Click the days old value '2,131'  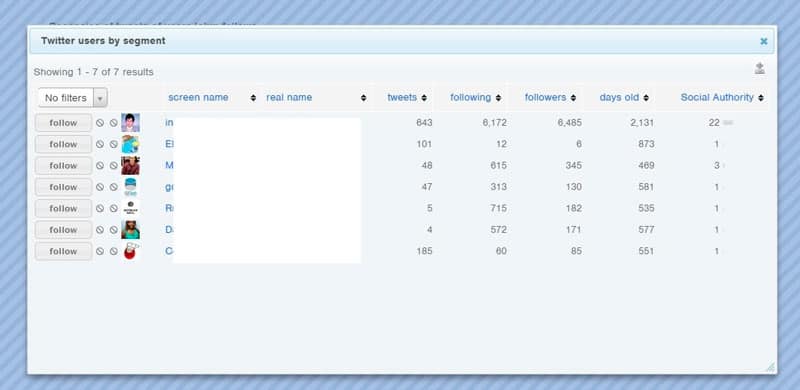tap(642, 123)
